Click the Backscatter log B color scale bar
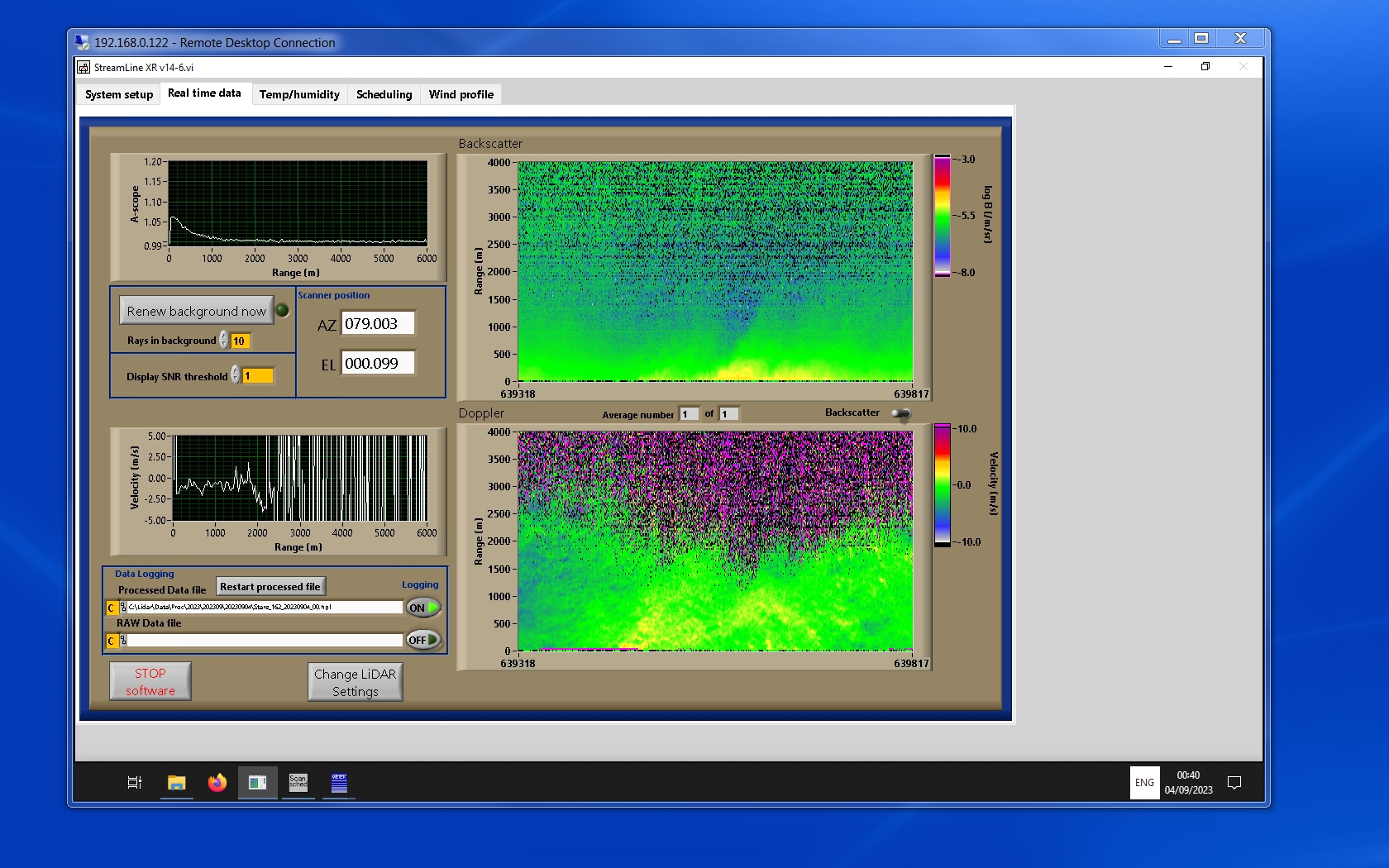Viewport: 1389px width, 868px height. coord(942,216)
